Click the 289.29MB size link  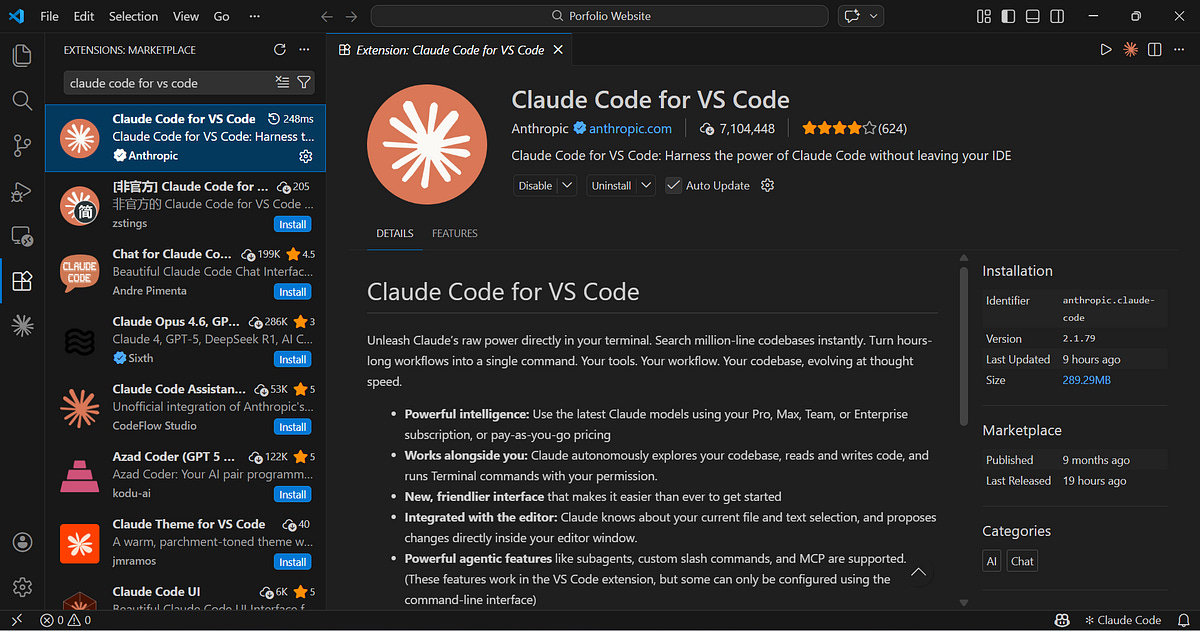[x=1087, y=380]
